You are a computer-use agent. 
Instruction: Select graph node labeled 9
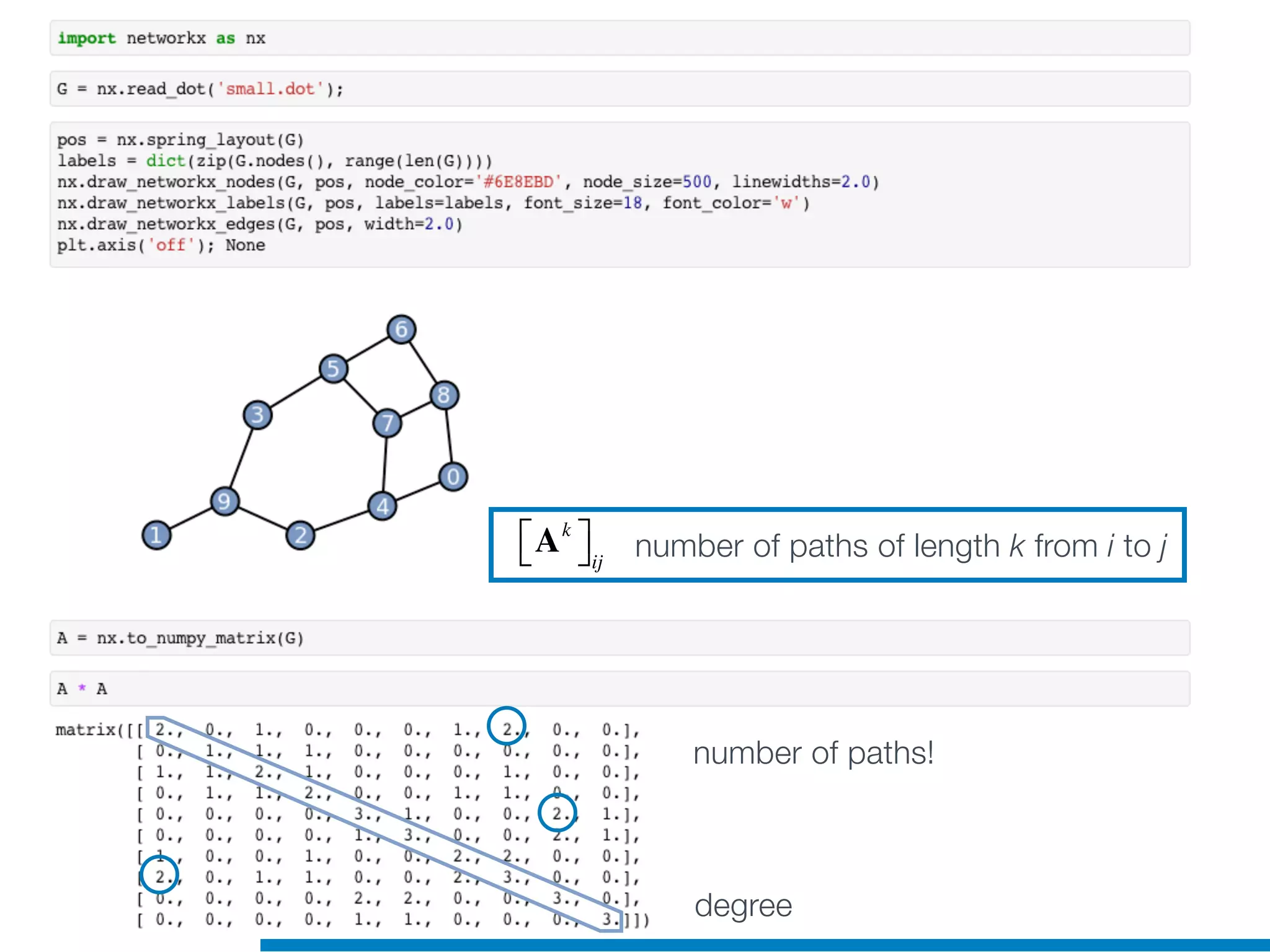coord(224,501)
